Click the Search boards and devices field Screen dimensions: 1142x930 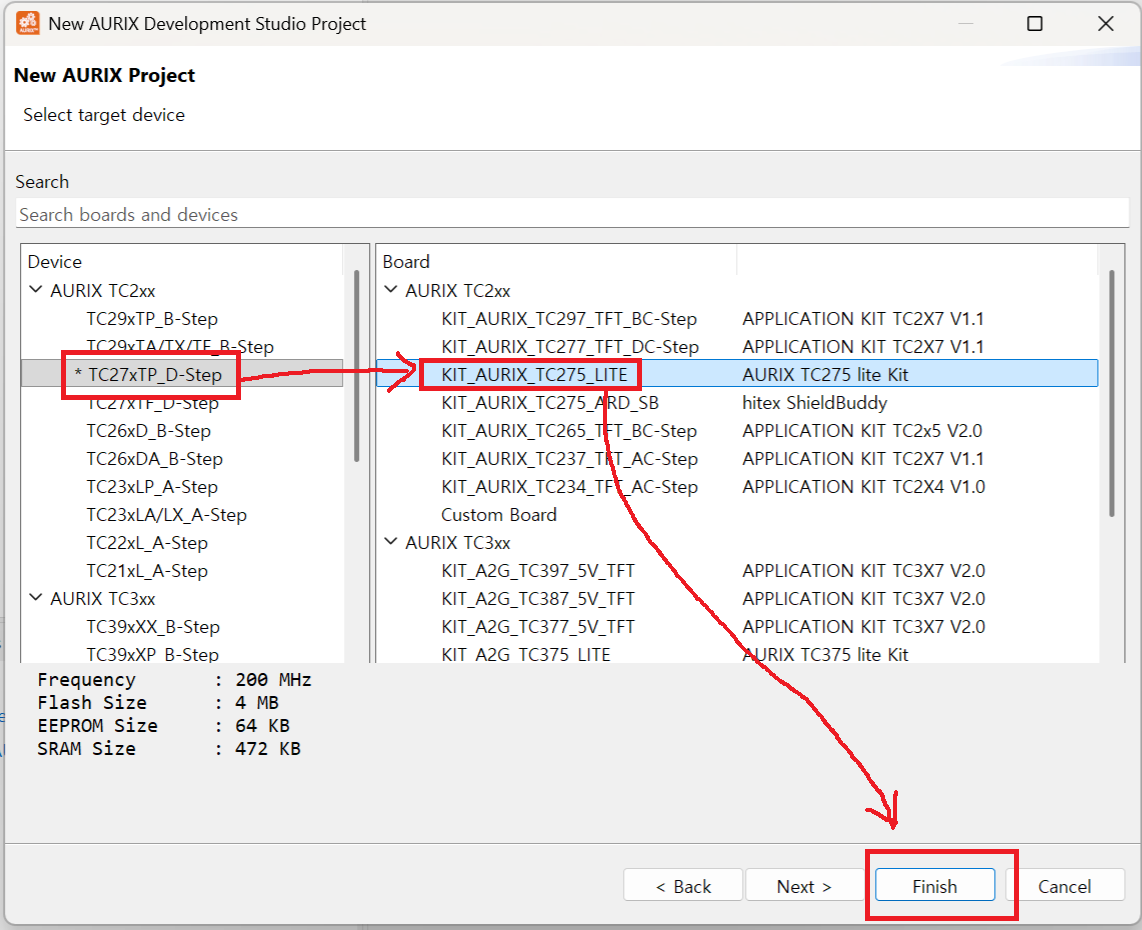[571, 215]
